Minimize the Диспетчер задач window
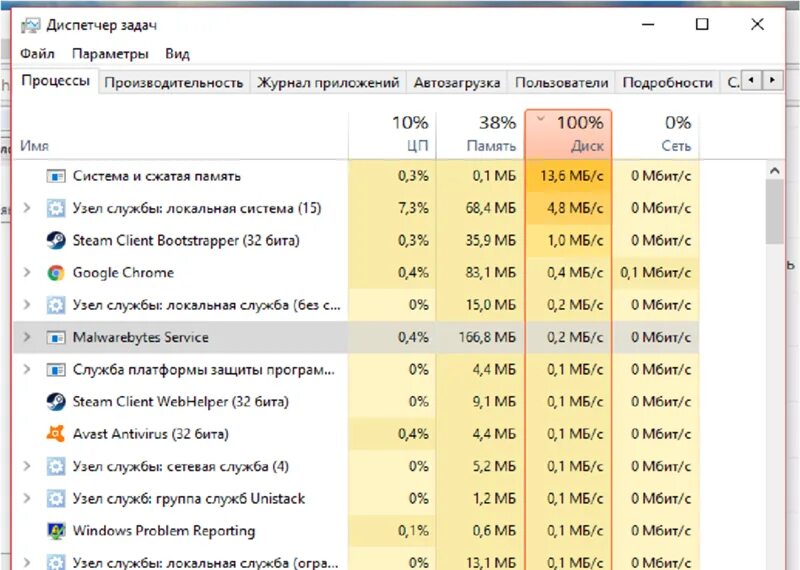Viewport: 800px width, 570px height. [x=648, y=24]
